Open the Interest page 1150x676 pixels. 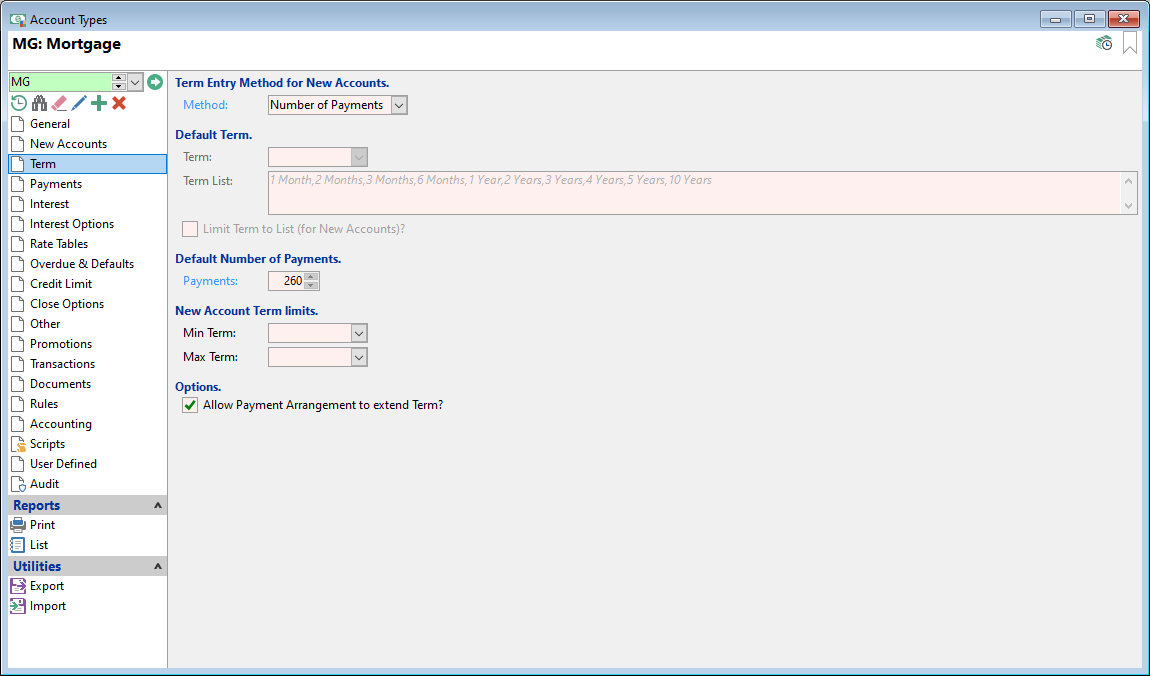click(87, 204)
